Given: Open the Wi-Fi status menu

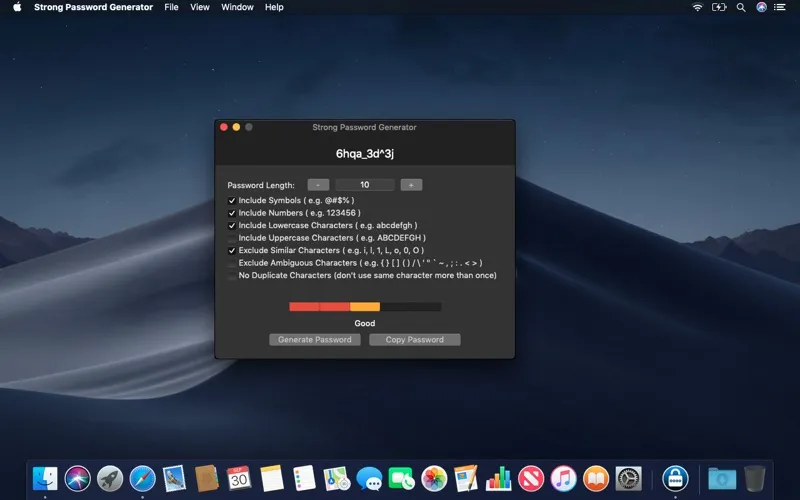Looking at the screenshot, I should 697,7.
